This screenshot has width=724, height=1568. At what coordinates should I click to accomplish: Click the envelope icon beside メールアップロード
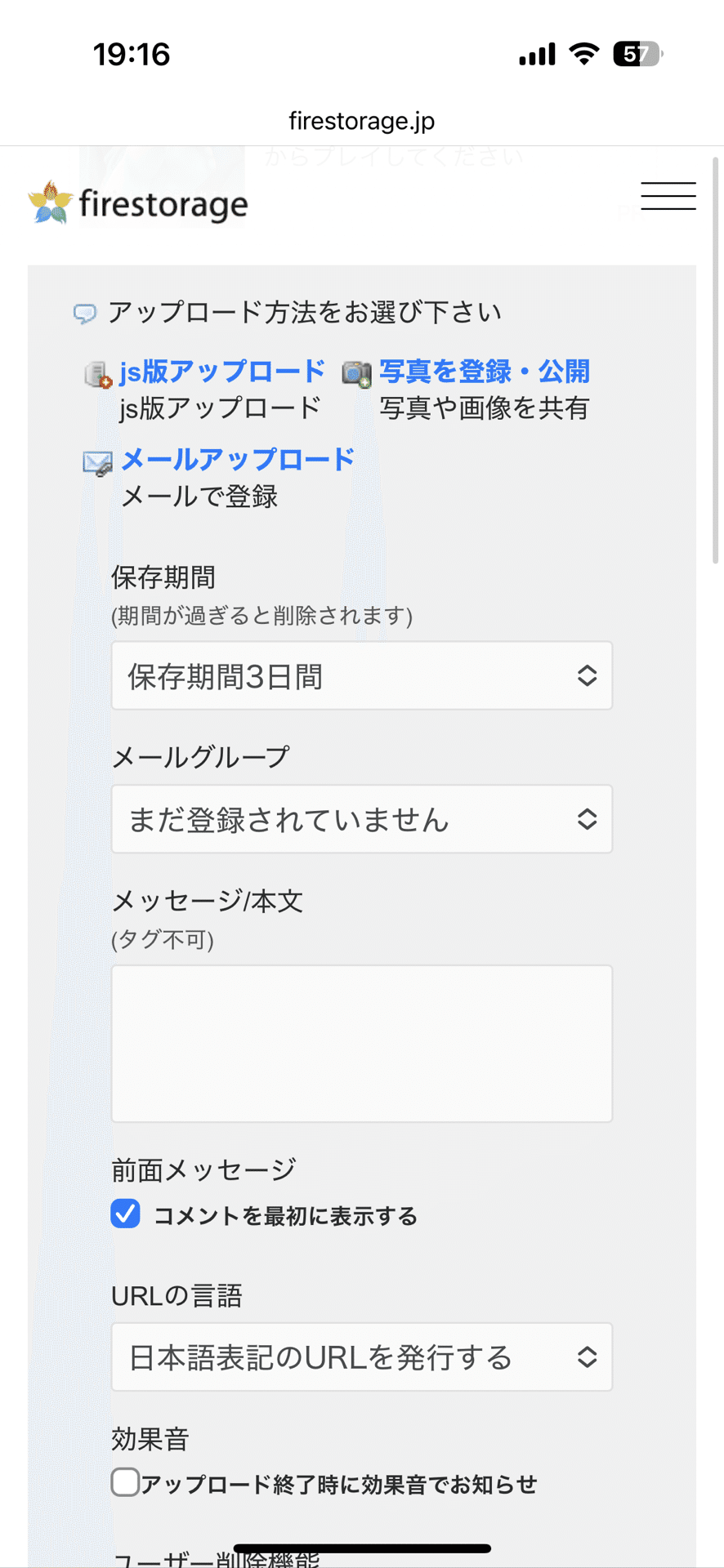[x=96, y=462]
